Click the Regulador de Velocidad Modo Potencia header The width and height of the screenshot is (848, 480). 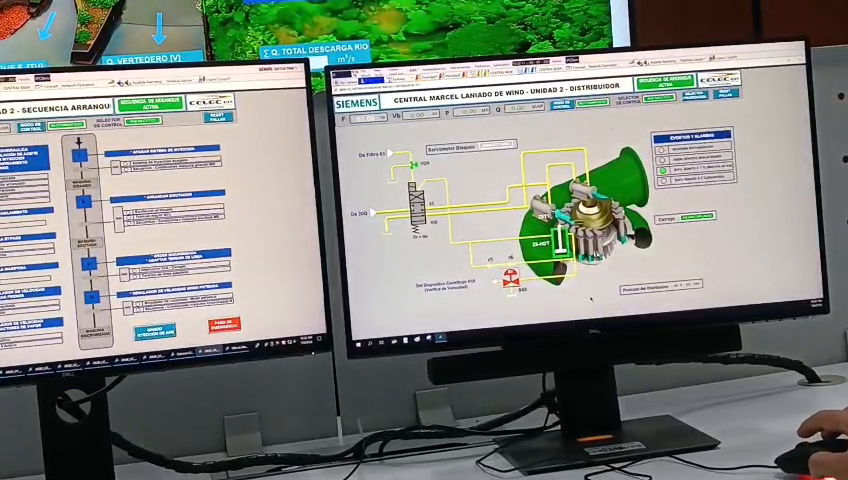pos(174,289)
